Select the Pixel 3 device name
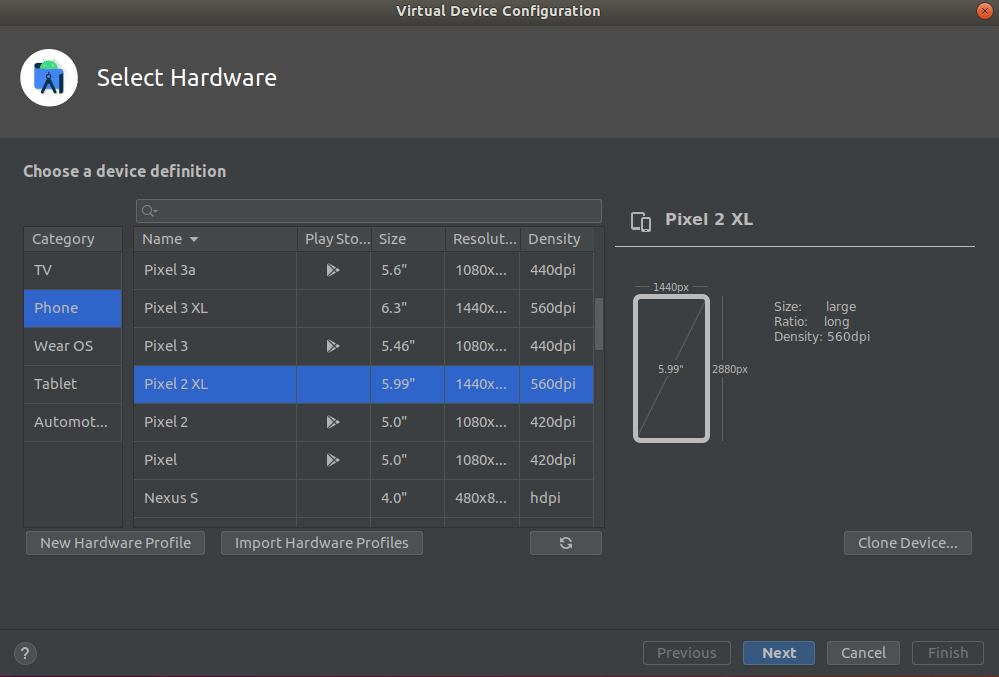The width and height of the screenshot is (999, 677). point(166,346)
